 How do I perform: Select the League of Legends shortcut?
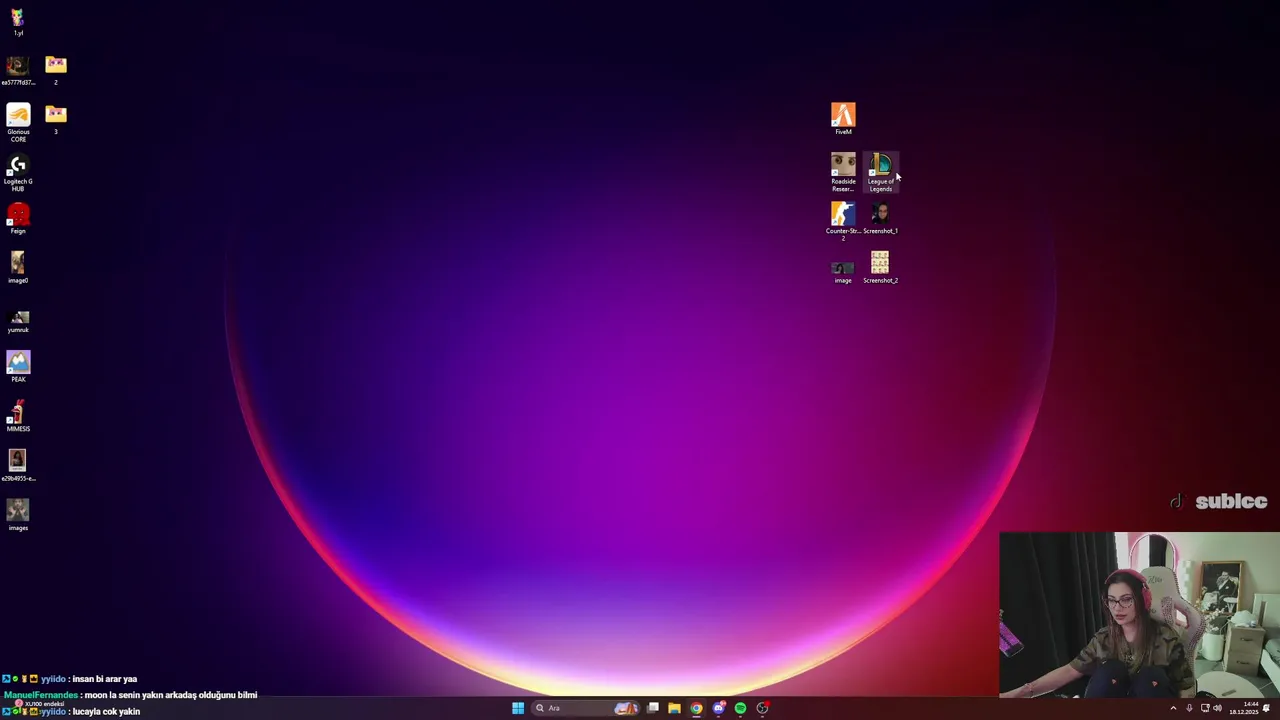coord(880,172)
